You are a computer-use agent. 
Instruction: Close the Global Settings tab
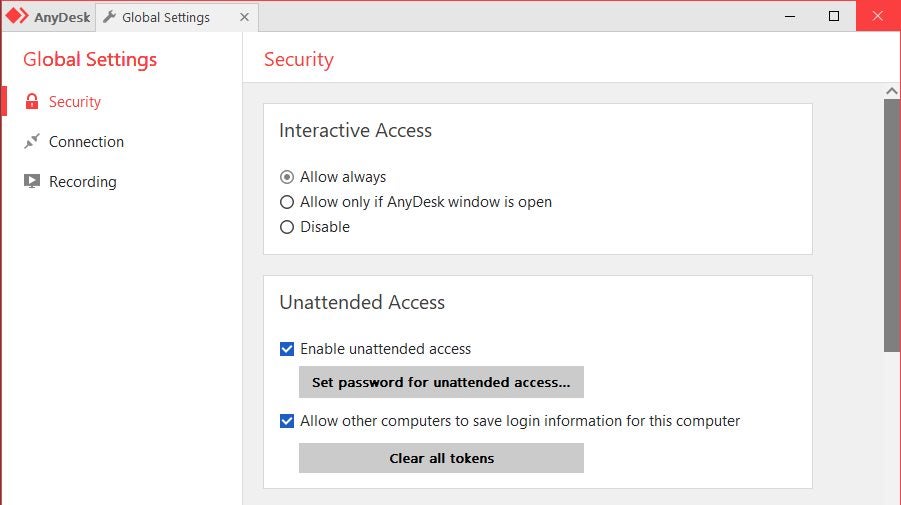click(243, 17)
